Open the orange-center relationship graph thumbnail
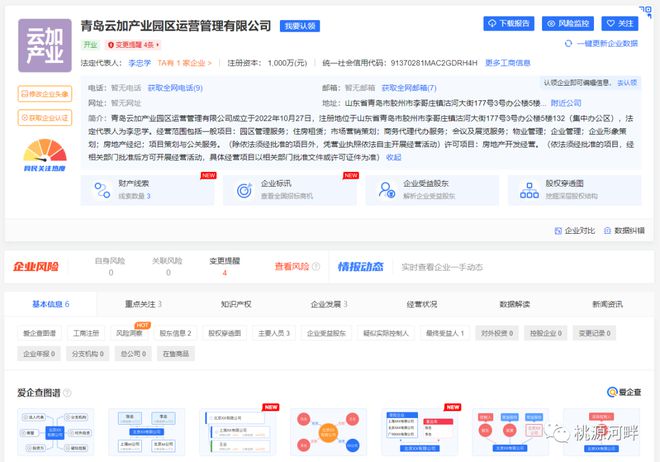This screenshot has height=462, width=660. tap(328, 432)
